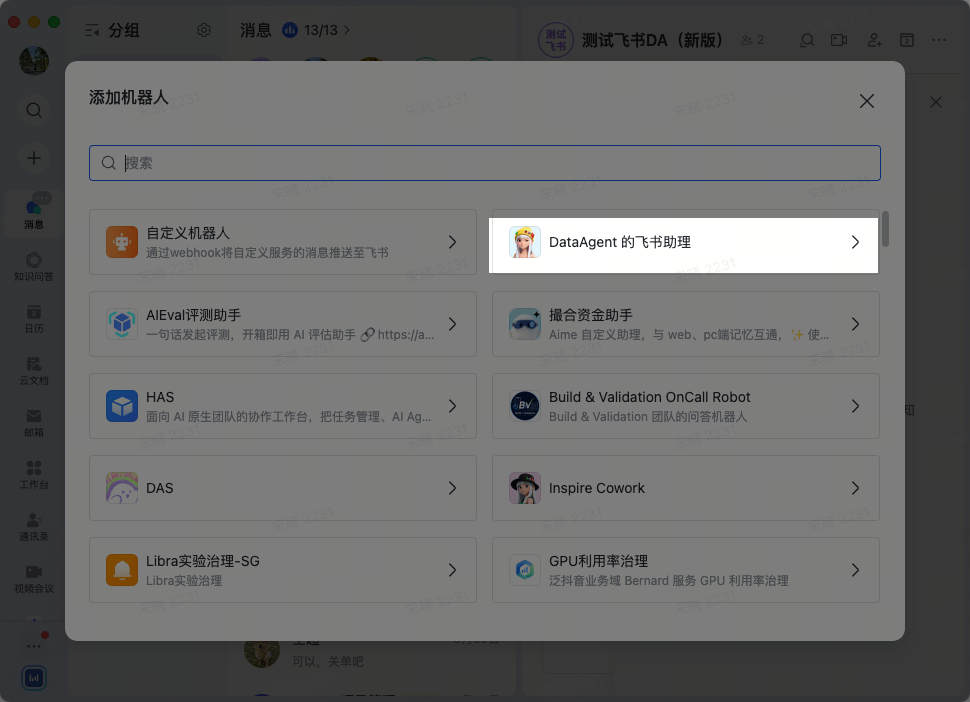This screenshot has width=970, height=702.
Task: Click the Build & Validation BV logo
Action: coord(525,406)
